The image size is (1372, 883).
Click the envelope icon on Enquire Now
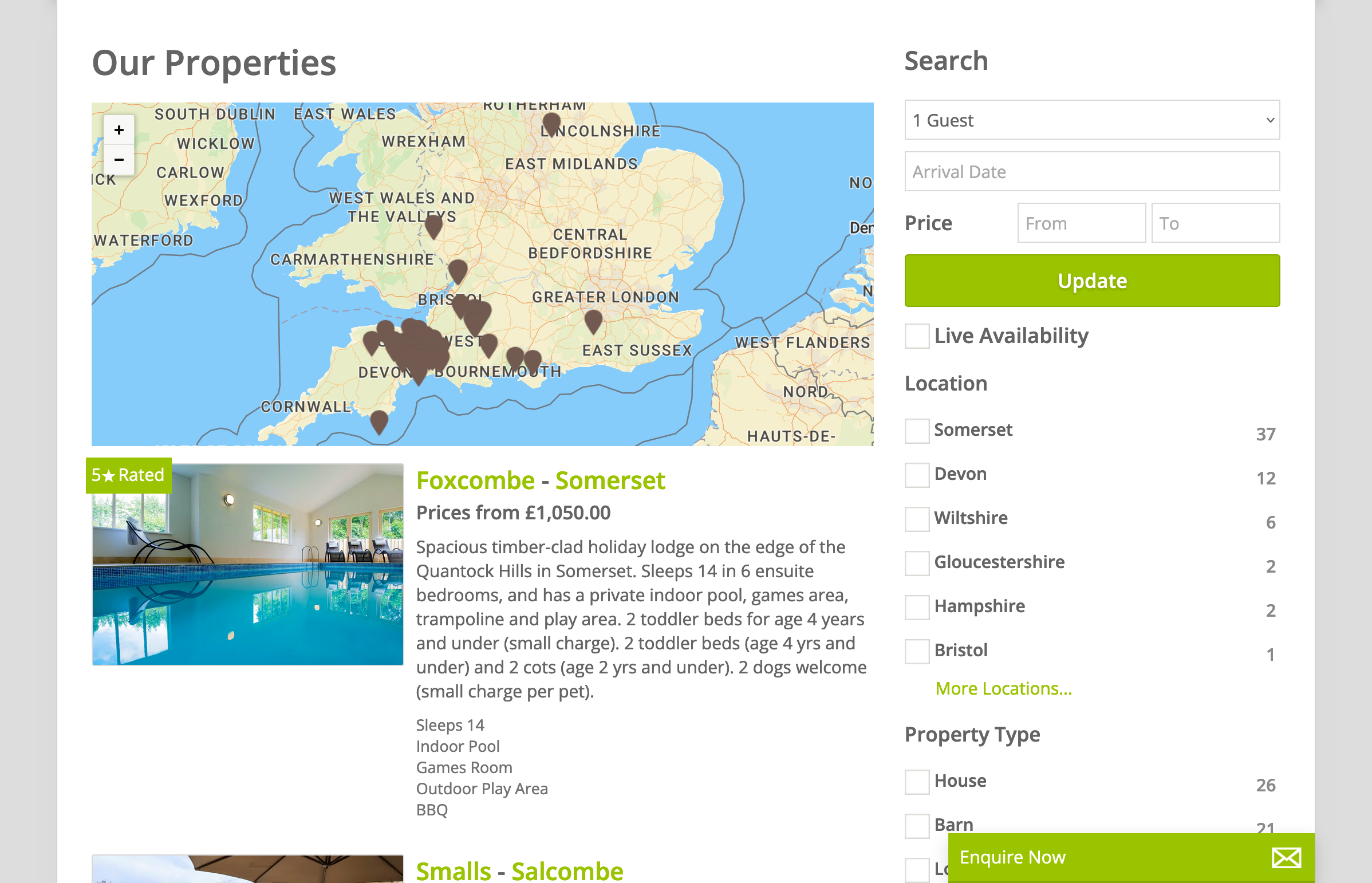click(1286, 858)
